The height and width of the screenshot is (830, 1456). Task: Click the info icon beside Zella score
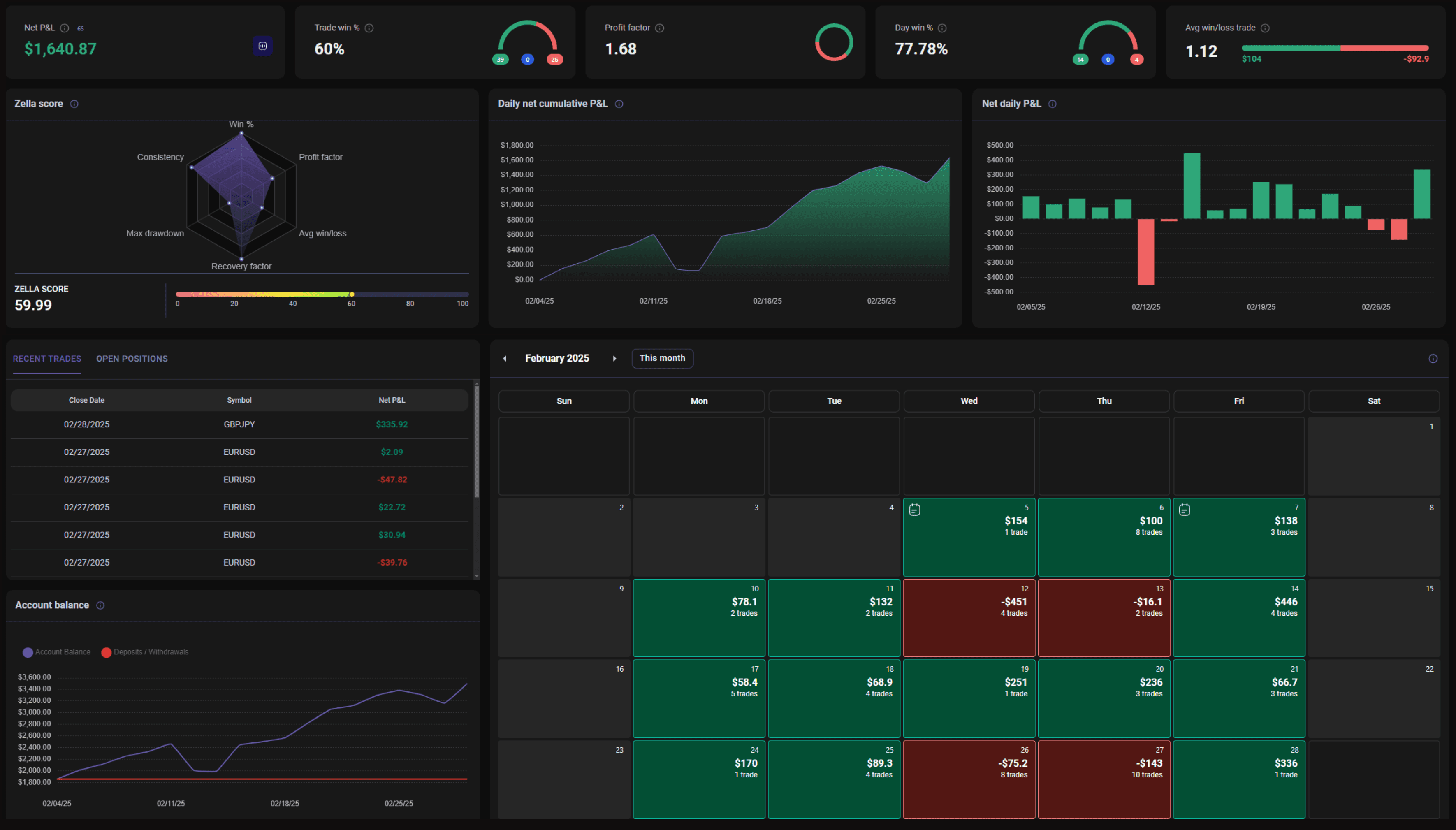(x=74, y=104)
